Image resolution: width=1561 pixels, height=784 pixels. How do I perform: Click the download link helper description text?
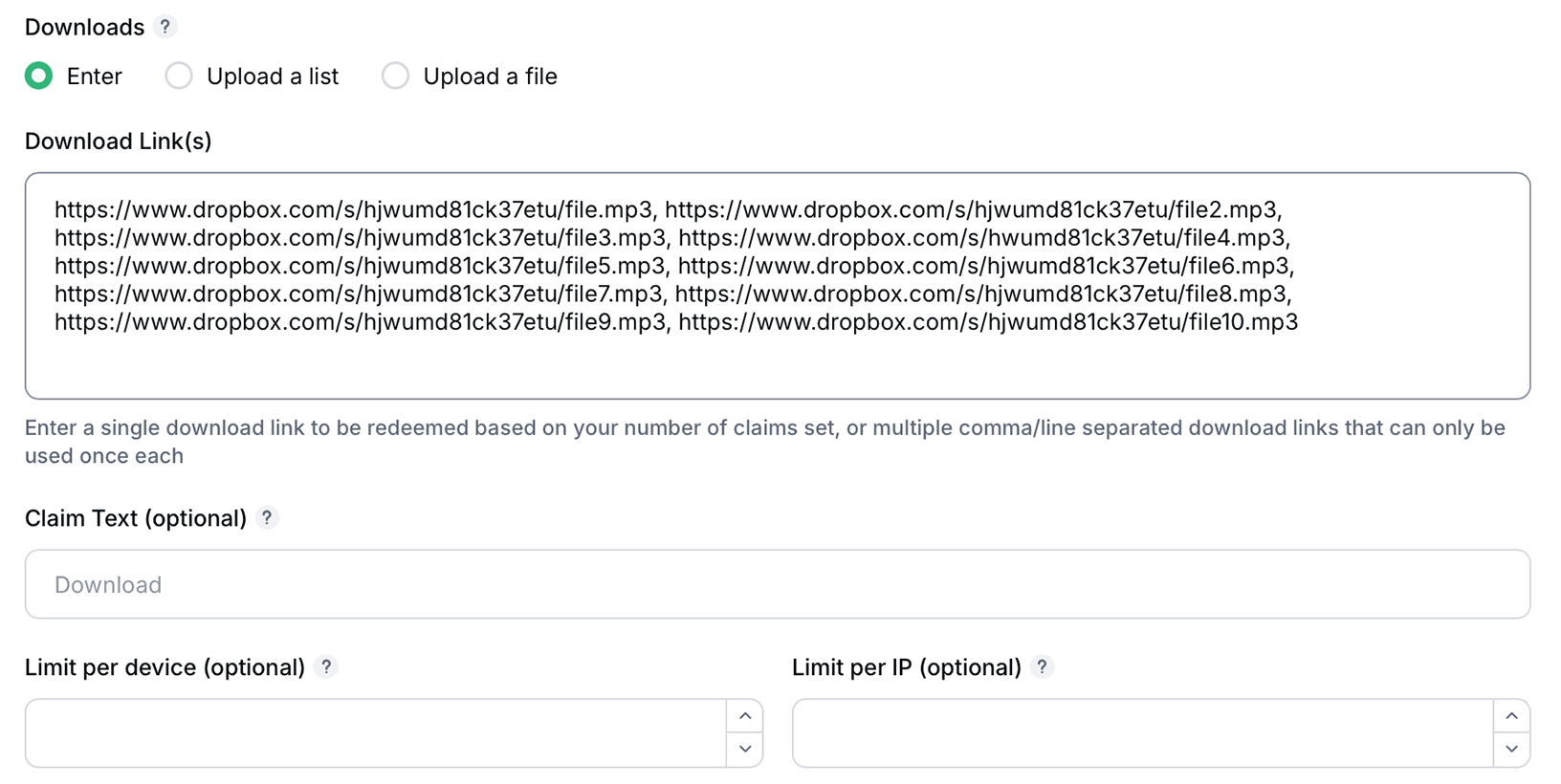pos(765,442)
